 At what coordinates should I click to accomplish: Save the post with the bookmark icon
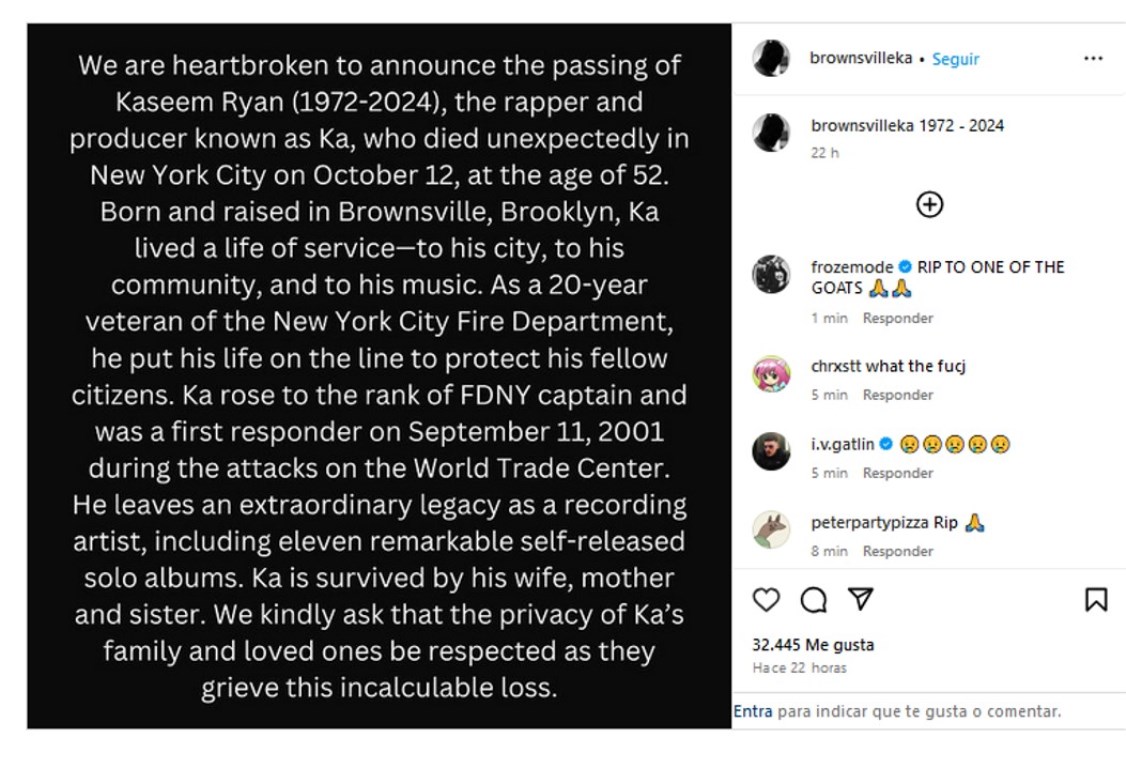tap(1095, 599)
